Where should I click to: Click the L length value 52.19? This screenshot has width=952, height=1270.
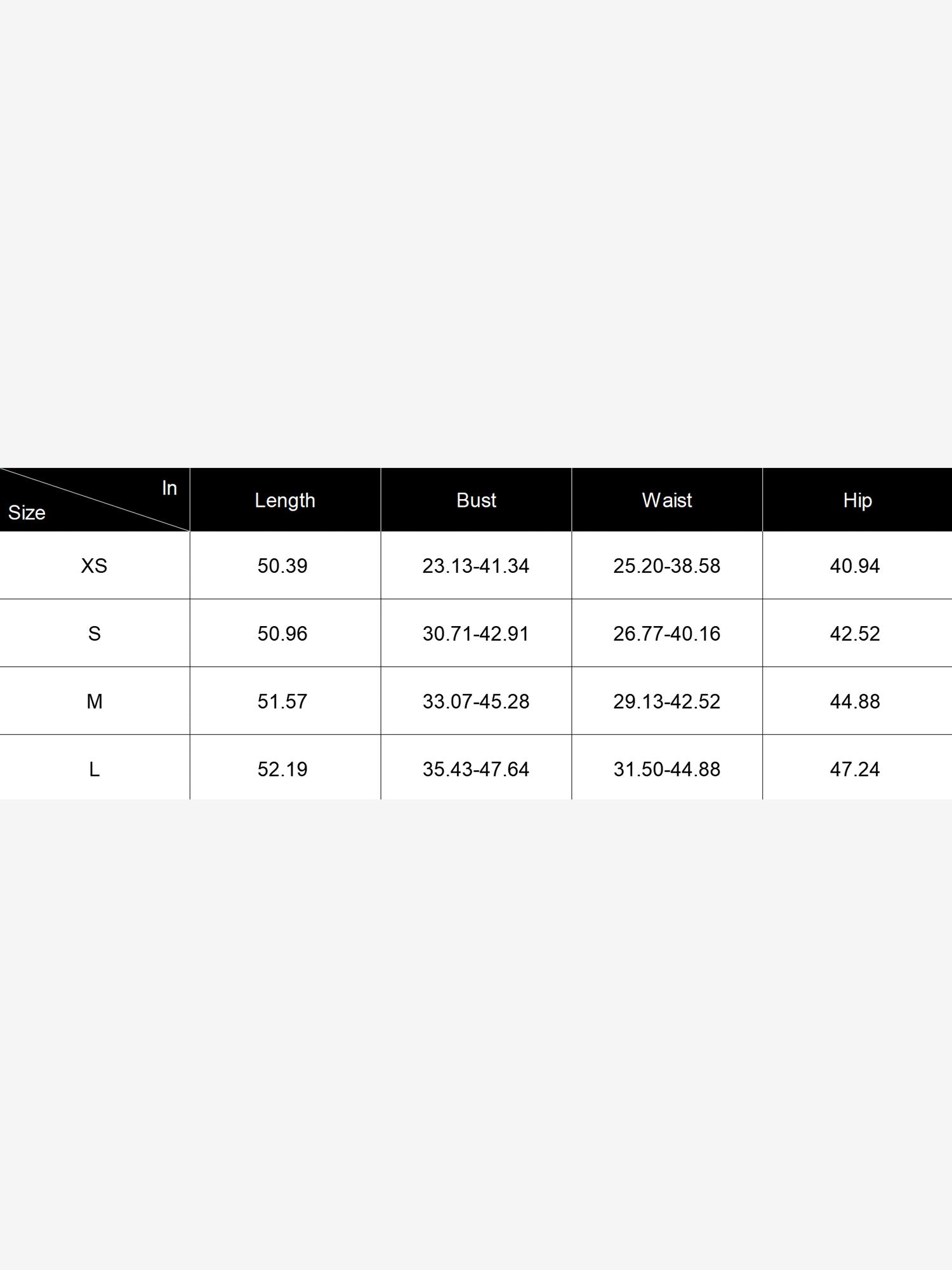click(x=282, y=770)
